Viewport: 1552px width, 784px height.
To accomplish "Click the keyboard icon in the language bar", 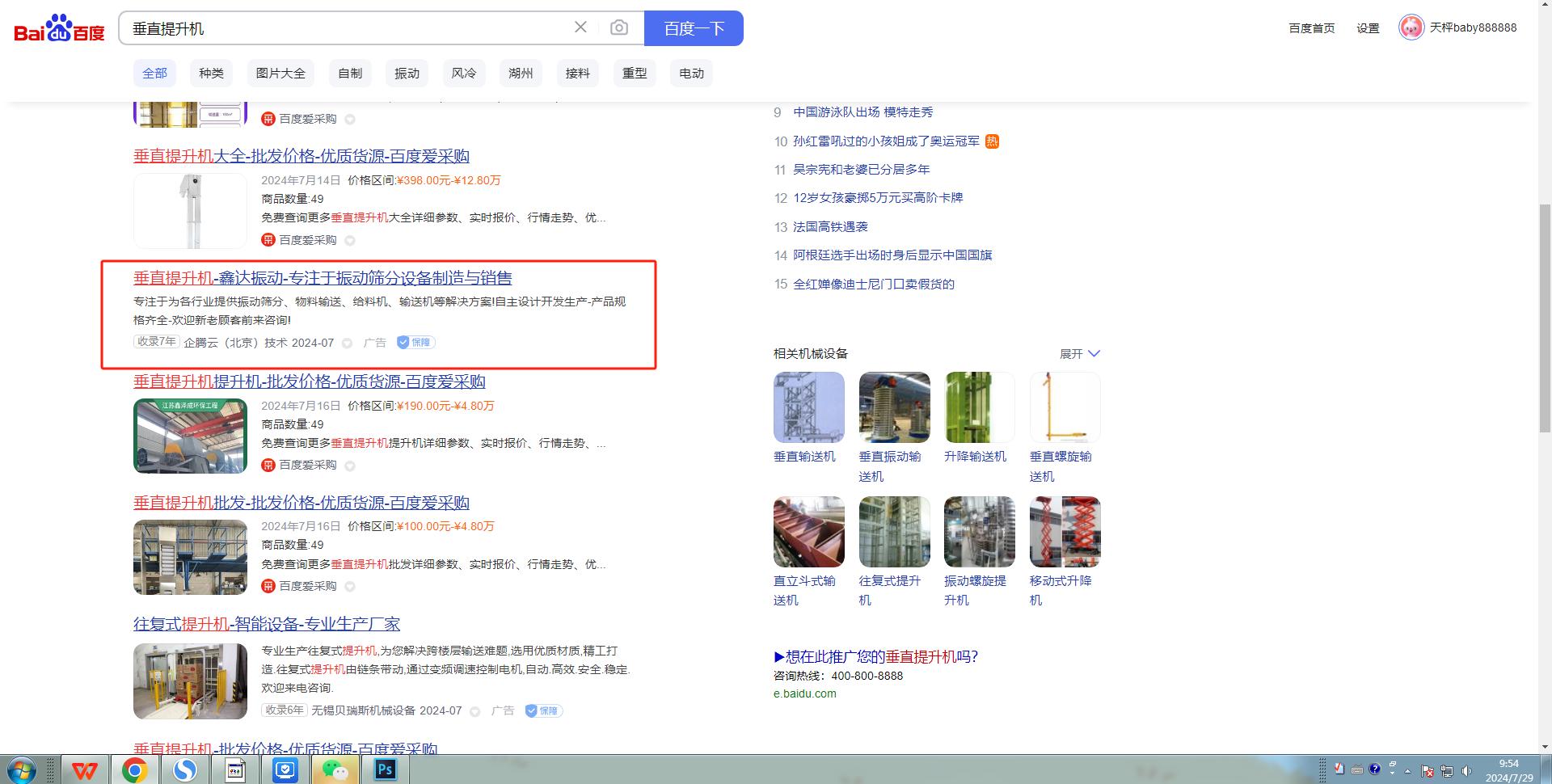I will pyautogui.click(x=1357, y=769).
